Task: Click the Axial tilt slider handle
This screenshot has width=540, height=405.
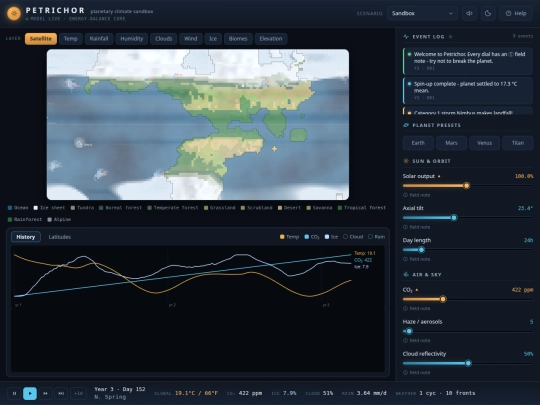Action: coord(454,218)
